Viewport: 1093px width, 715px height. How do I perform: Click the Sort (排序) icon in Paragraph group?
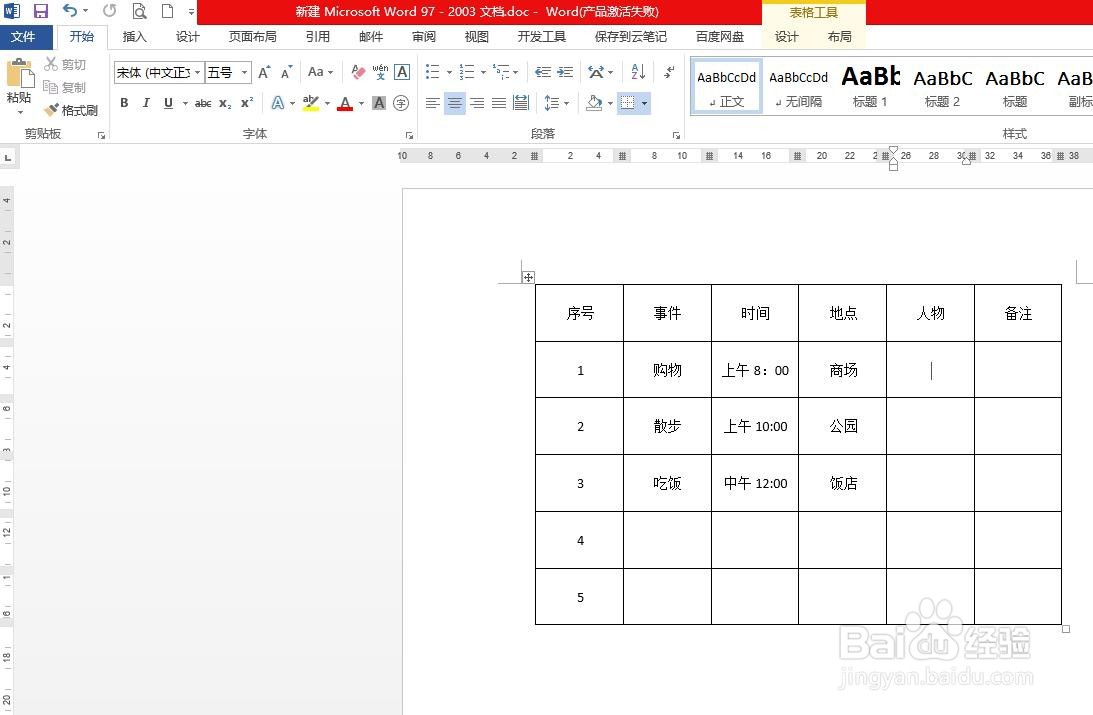[636, 73]
